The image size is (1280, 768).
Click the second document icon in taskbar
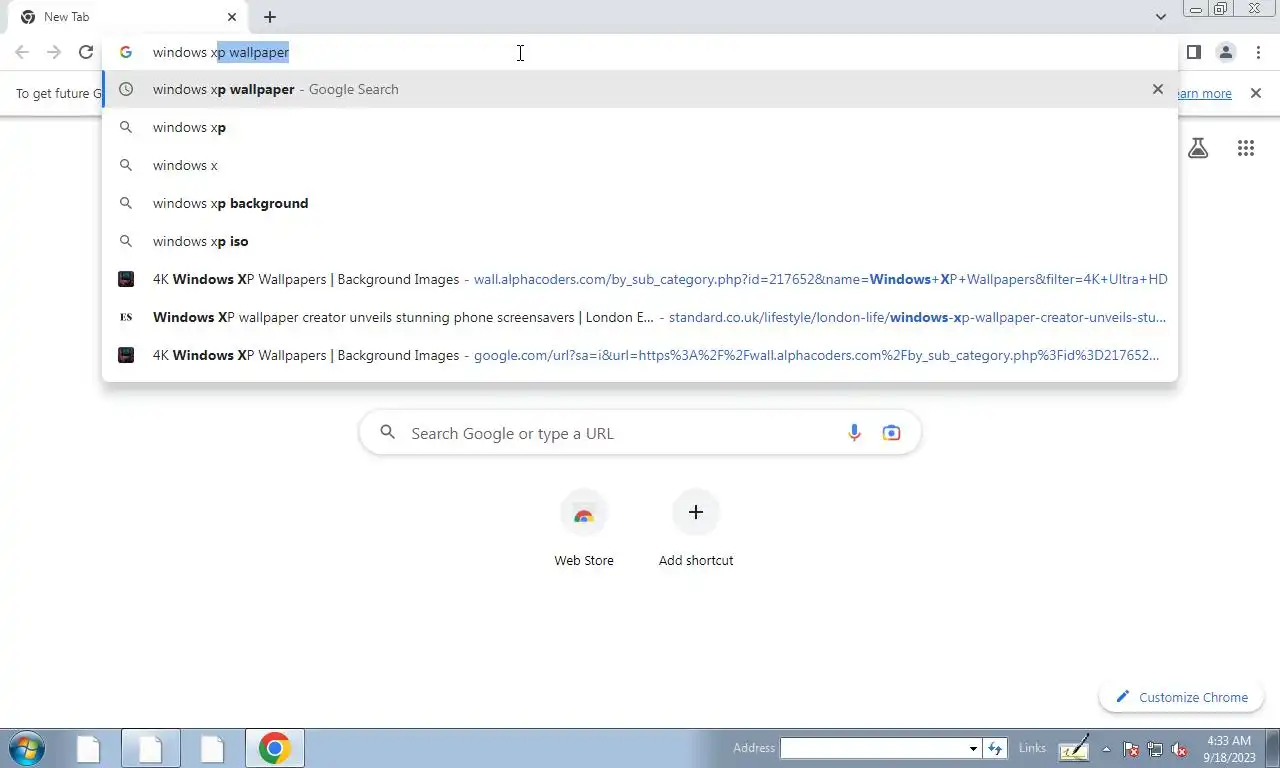pyautogui.click(x=150, y=748)
